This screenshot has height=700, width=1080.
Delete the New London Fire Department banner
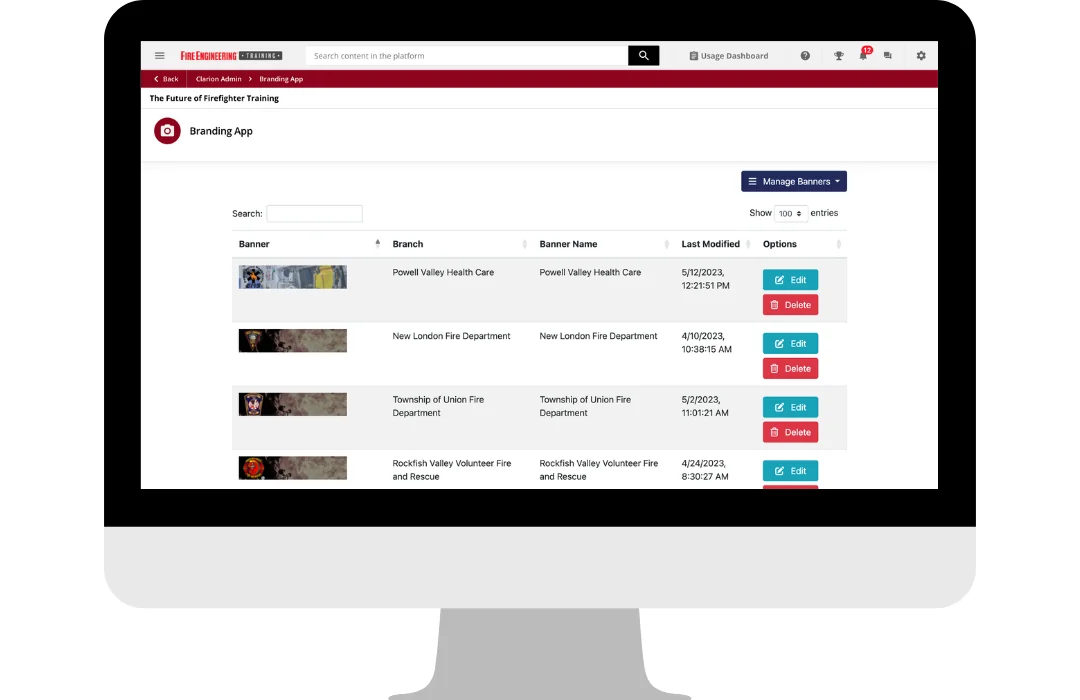[x=790, y=368]
